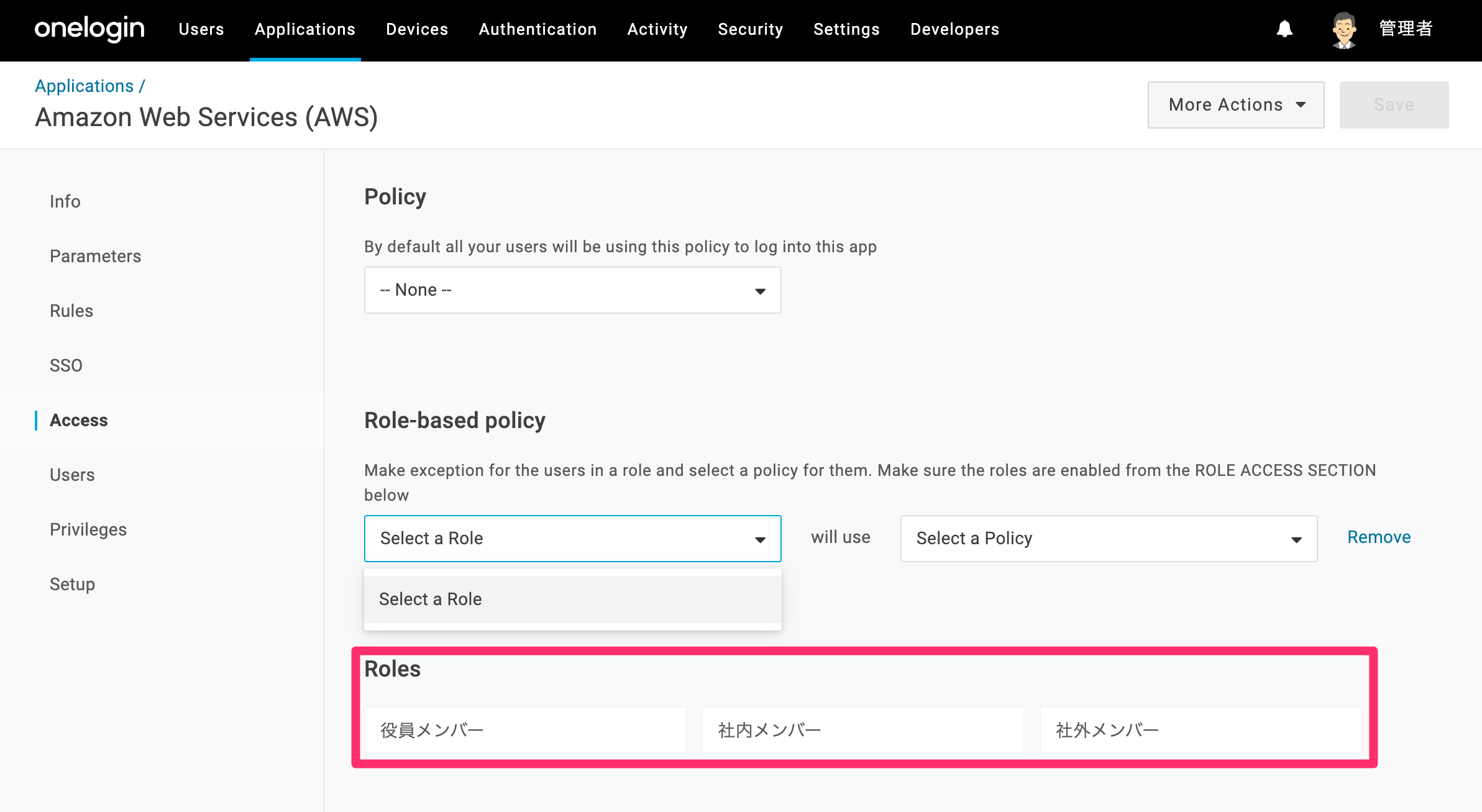Image resolution: width=1482 pixels, height=812 pixels.
Task: Open the 管理者 account menu
Action: (1406, 29)
